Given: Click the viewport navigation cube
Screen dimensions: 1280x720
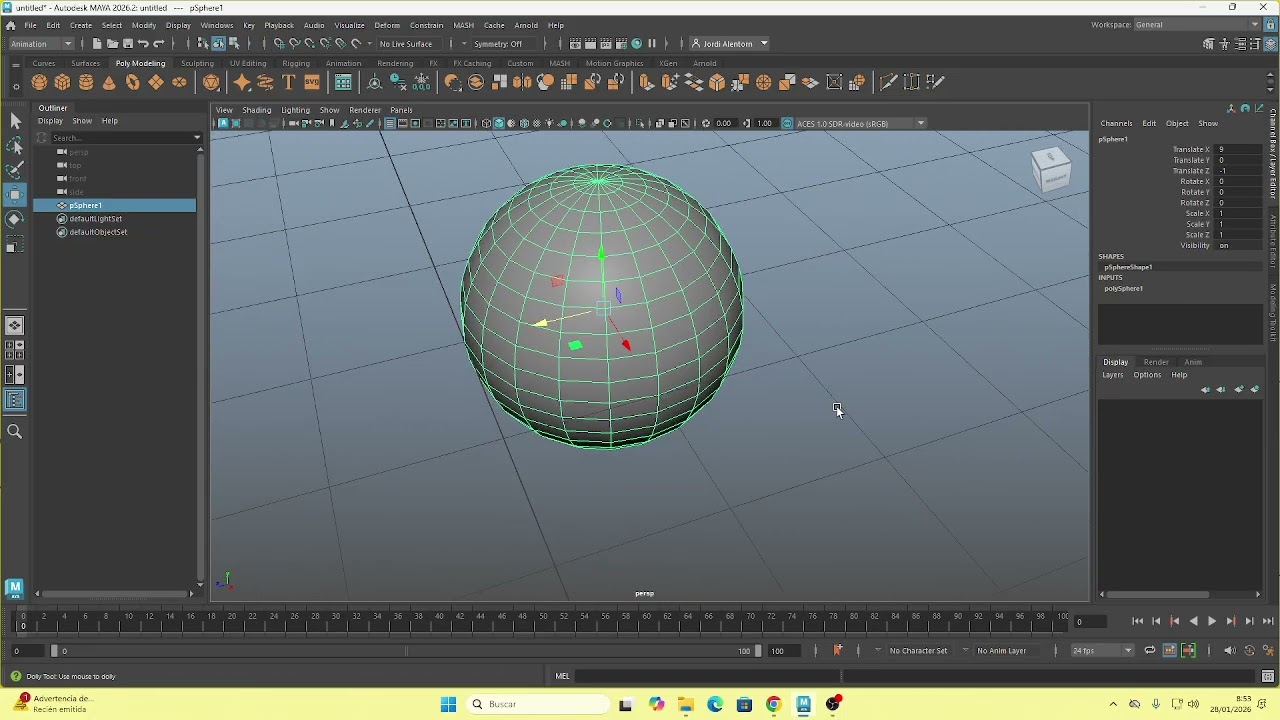Looking at the screenshot, I should pos(1051,169).
